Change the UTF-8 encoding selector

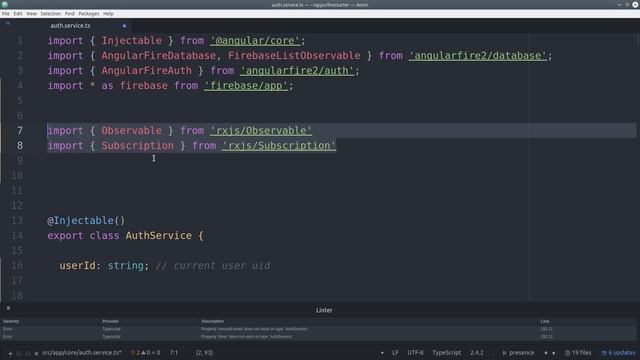point(415,353)
